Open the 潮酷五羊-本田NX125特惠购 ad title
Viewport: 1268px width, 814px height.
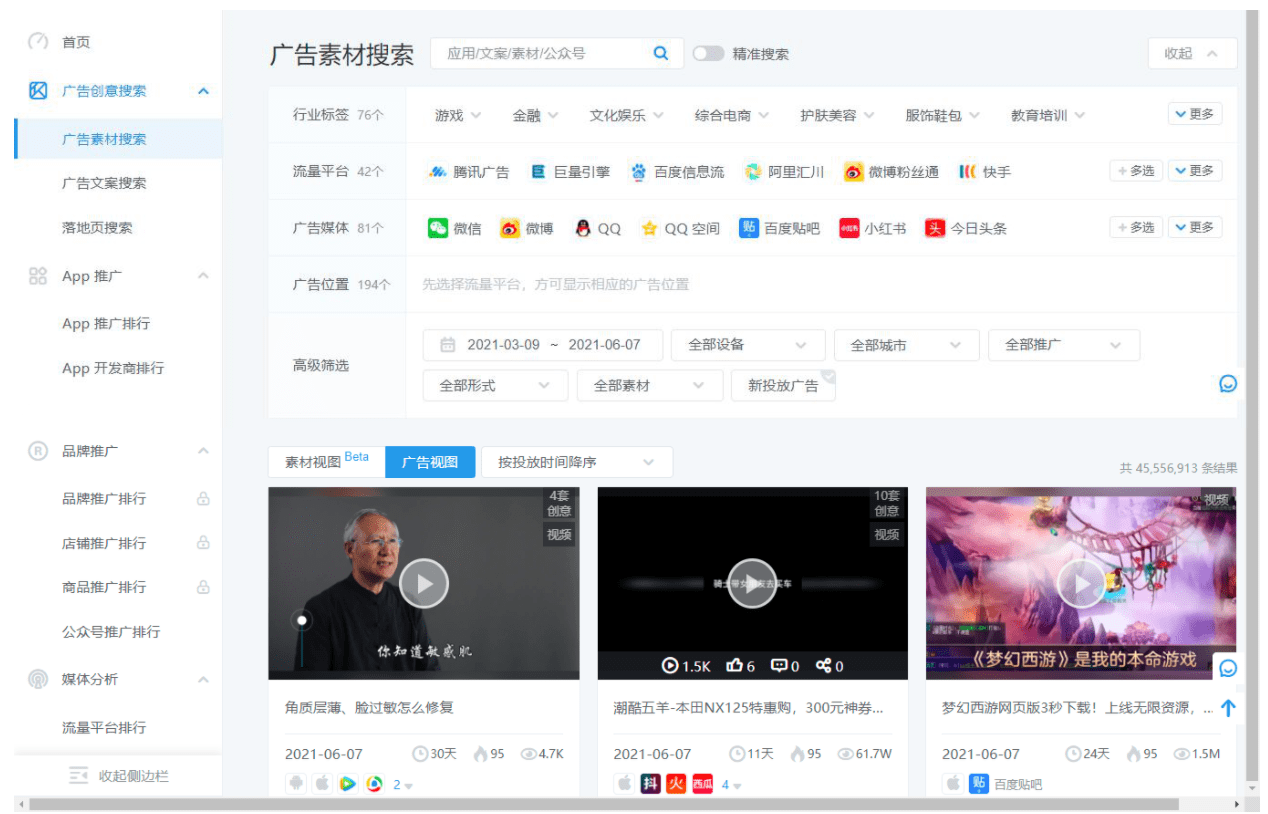coord(748,707)
